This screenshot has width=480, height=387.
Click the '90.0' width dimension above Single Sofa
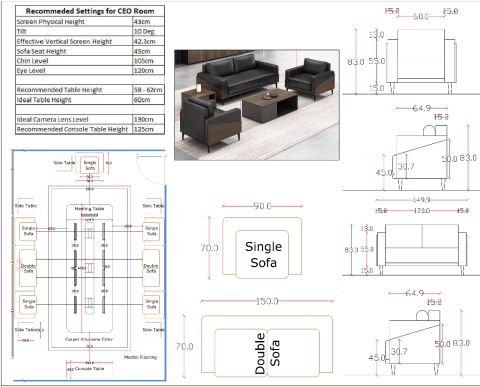pos(262,206)
